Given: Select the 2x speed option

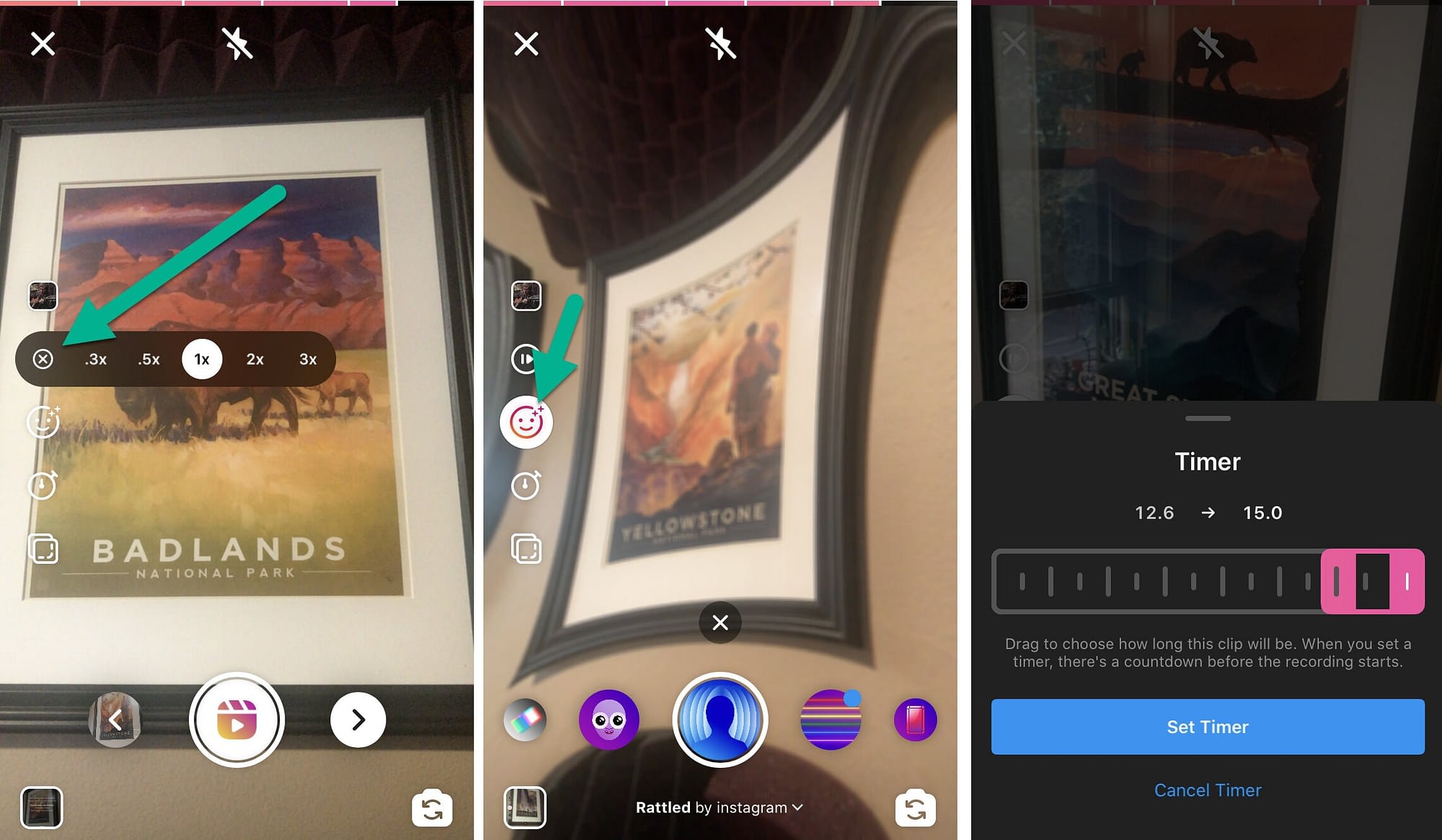Looking at the screenshot, I should (254, 359).
